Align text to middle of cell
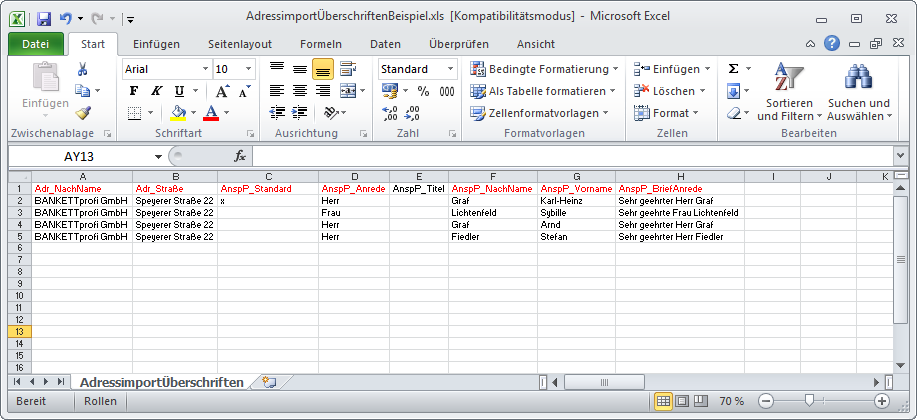 point(300,69)
